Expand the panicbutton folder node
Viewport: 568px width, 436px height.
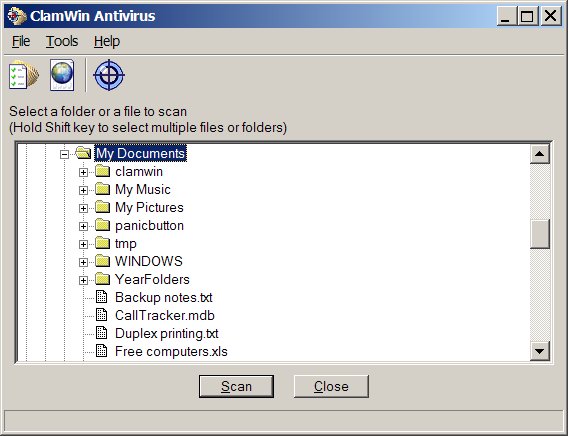point(83,227)
